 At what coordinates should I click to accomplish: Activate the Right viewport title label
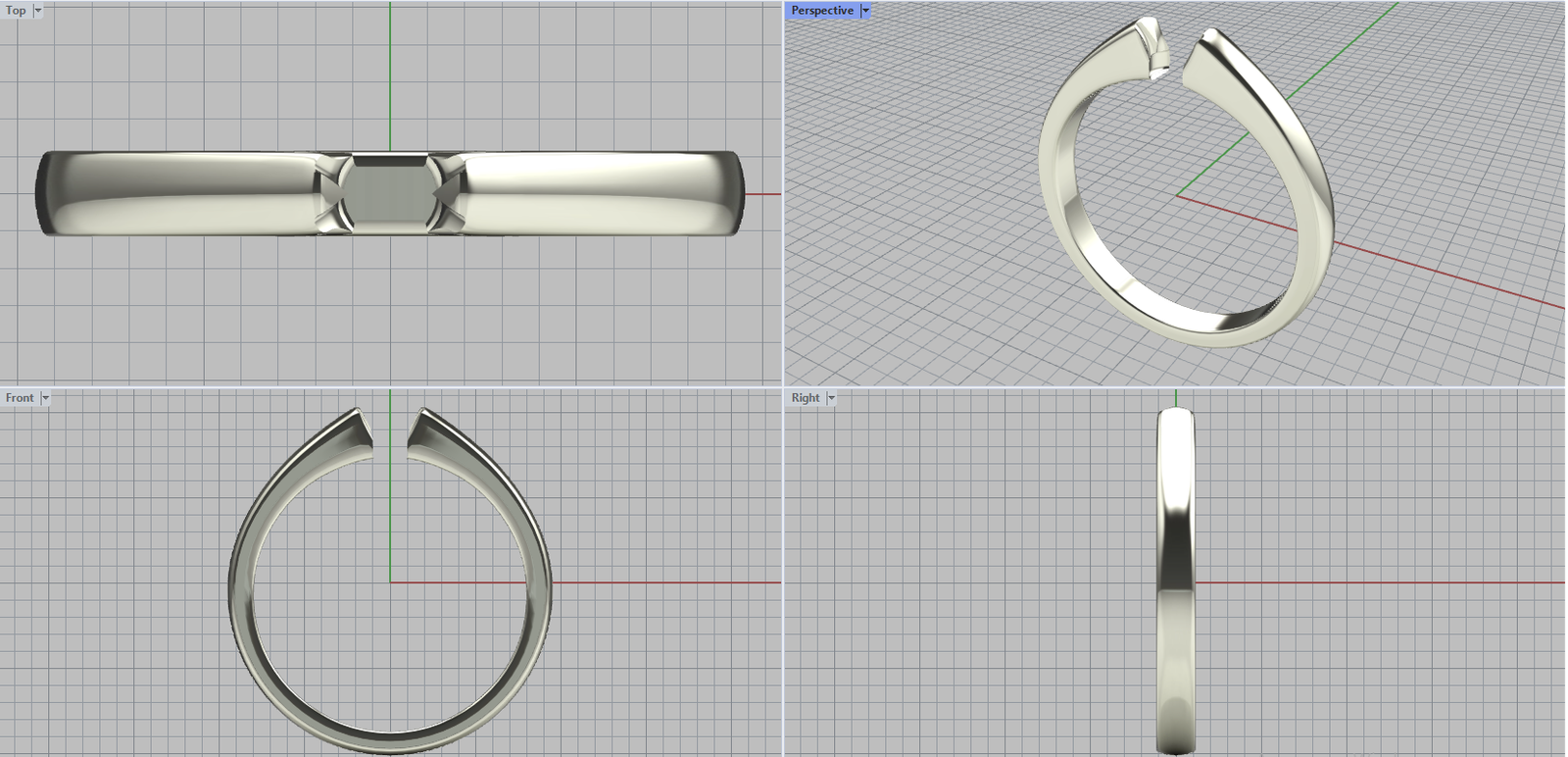(805, 398)
